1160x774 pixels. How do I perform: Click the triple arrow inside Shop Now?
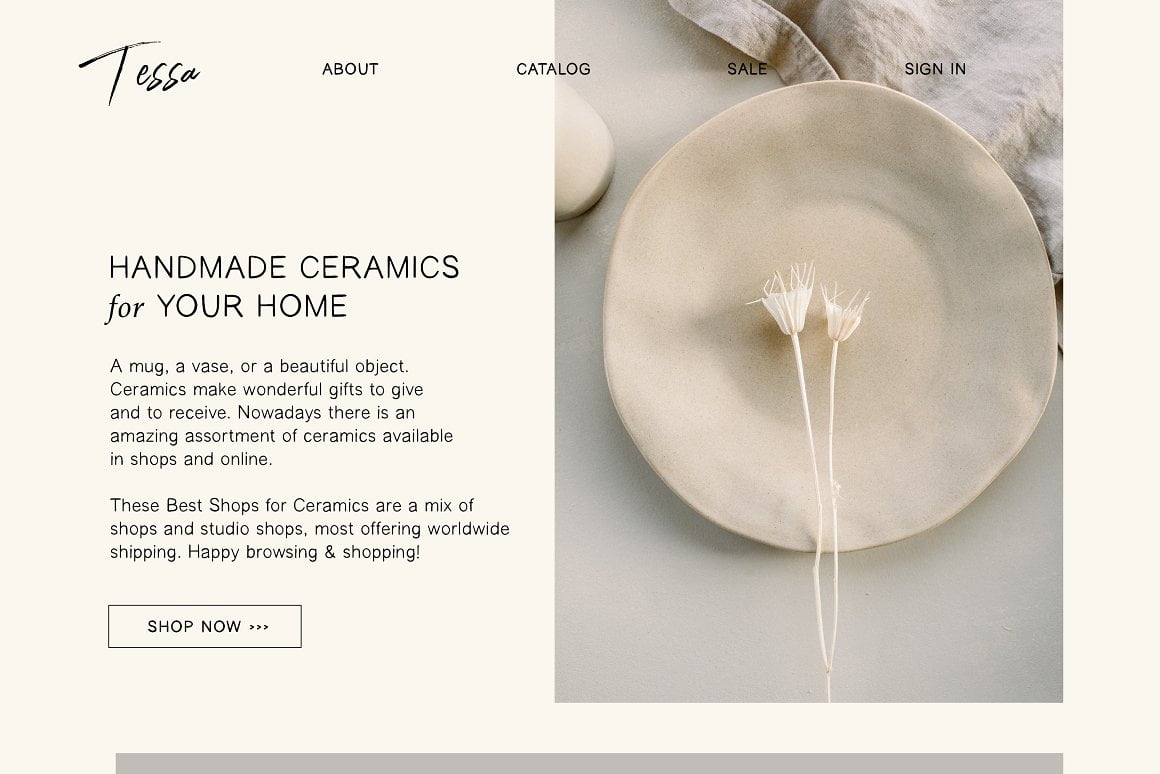point(259,627)
